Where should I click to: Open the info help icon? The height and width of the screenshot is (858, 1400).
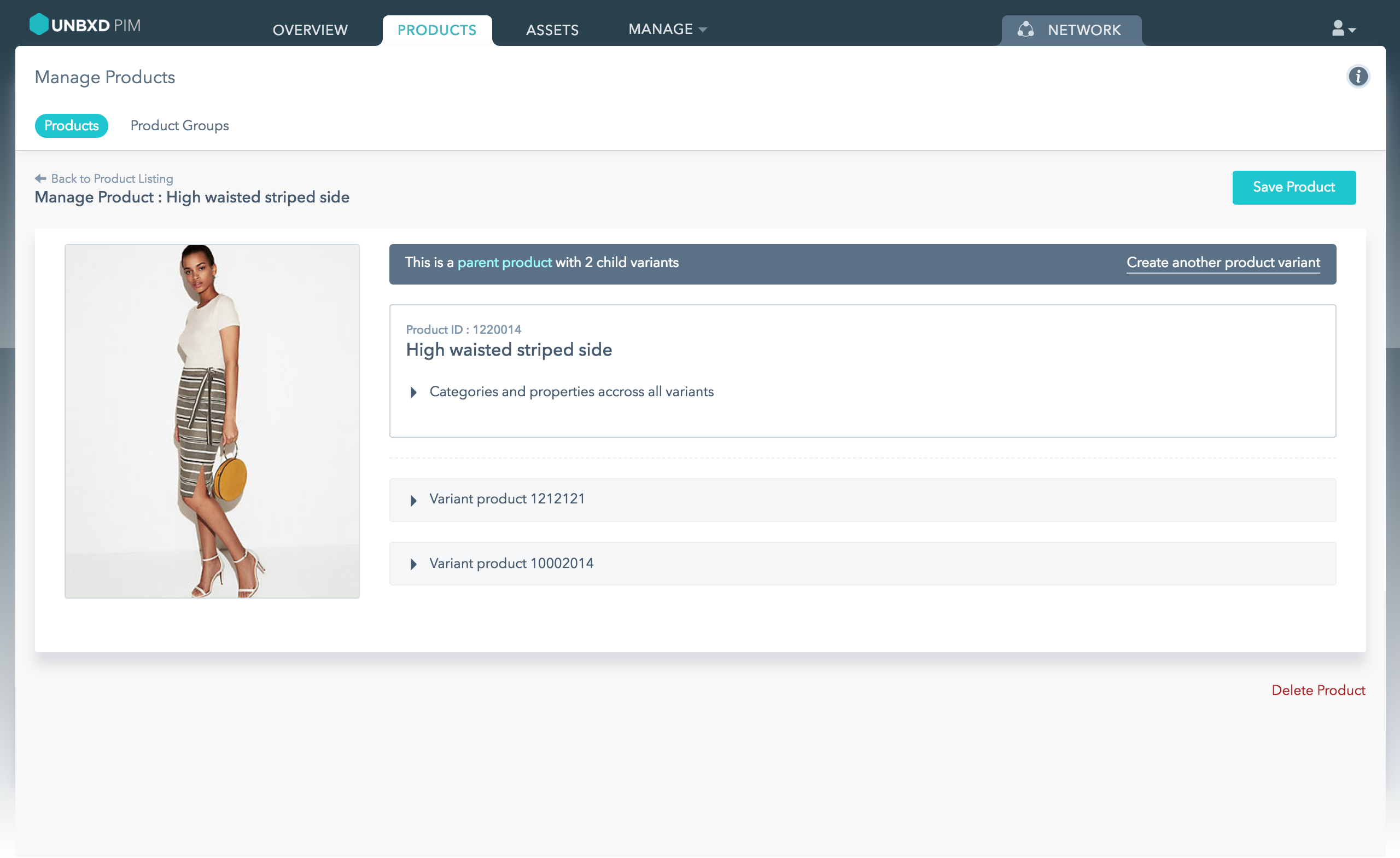1357,76
